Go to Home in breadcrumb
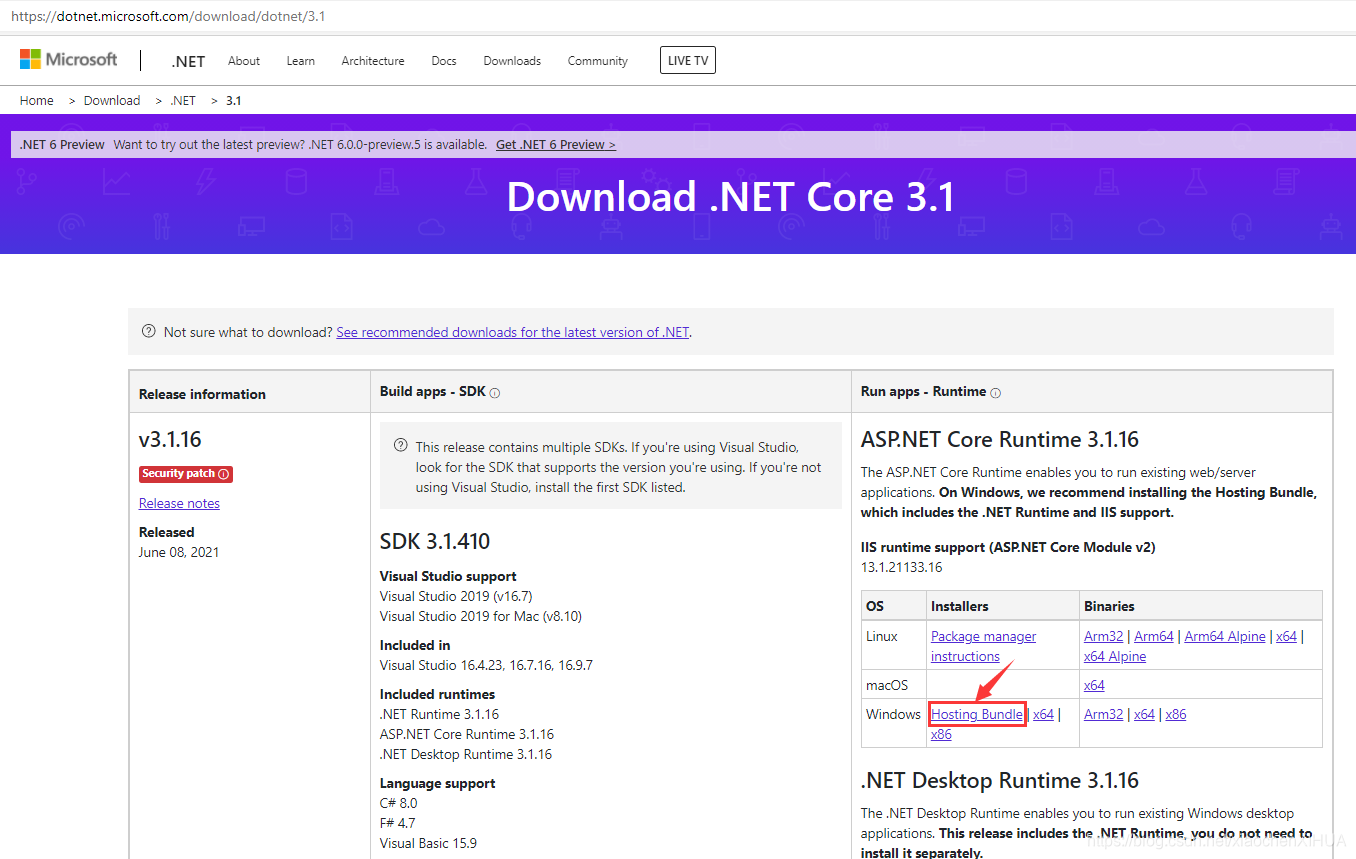This screenshot has width=1356, height=859. pos(37,101)
